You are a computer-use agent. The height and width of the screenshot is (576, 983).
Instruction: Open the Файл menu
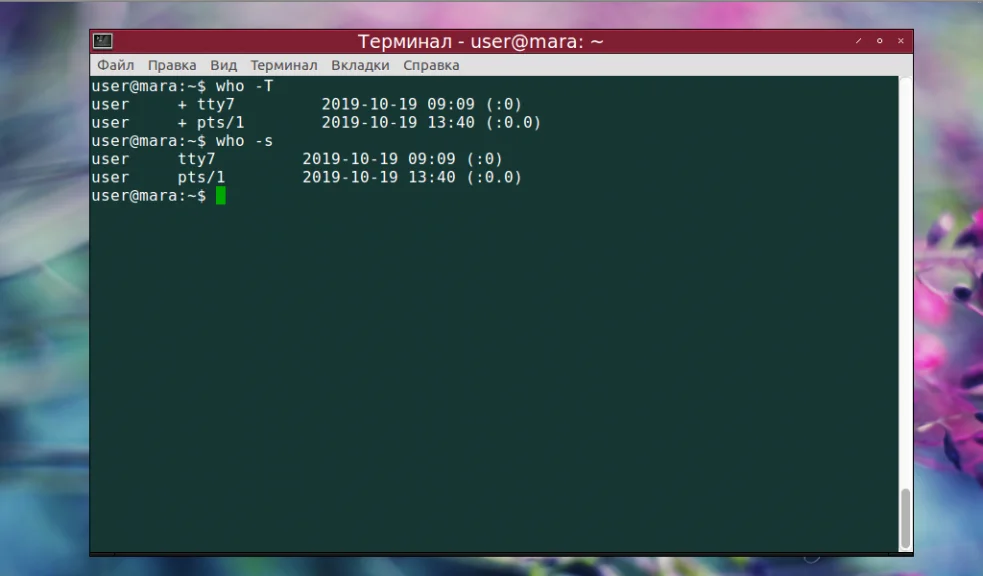[115, 65]
